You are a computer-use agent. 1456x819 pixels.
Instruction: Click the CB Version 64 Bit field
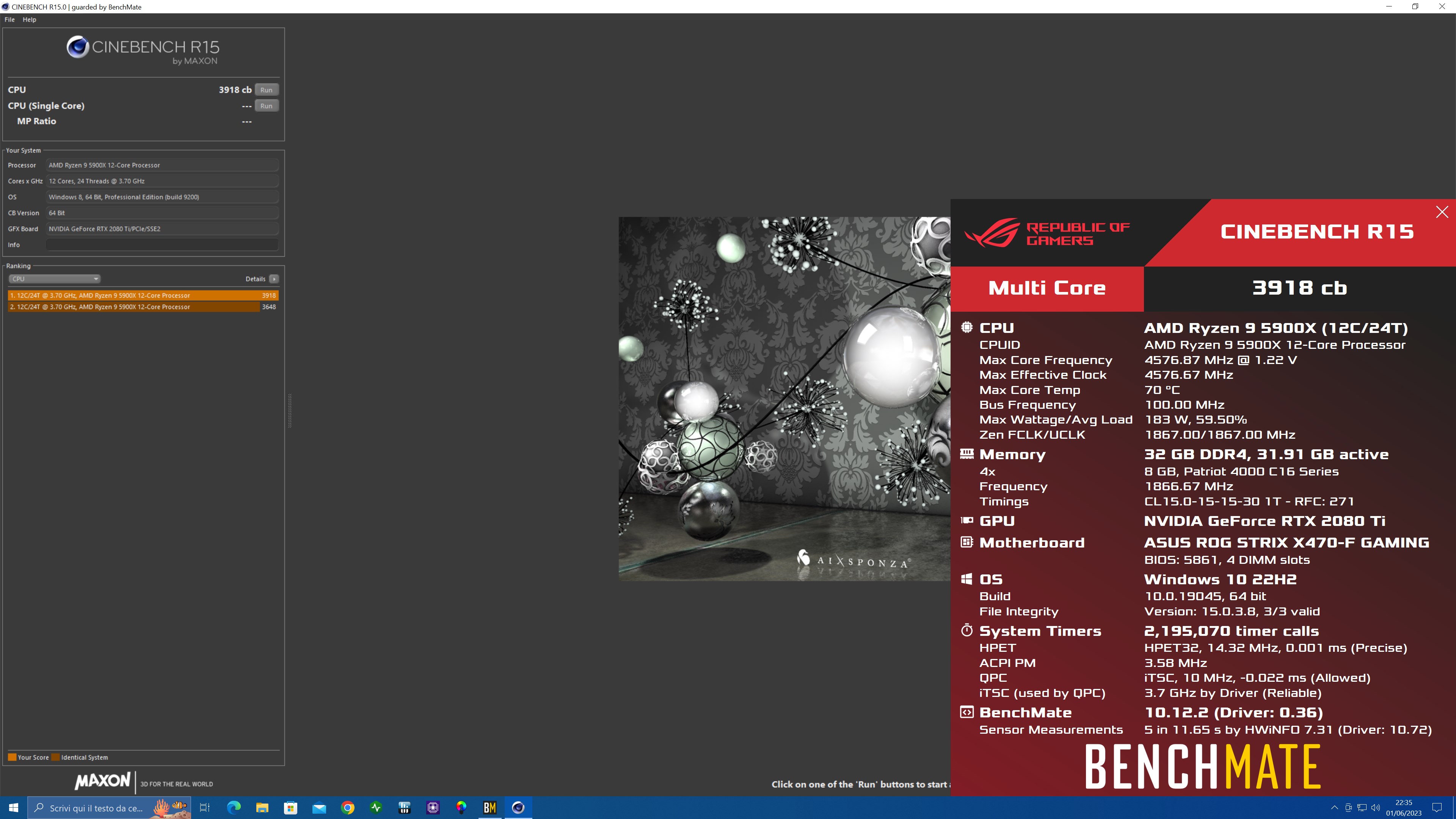point(162,212)
